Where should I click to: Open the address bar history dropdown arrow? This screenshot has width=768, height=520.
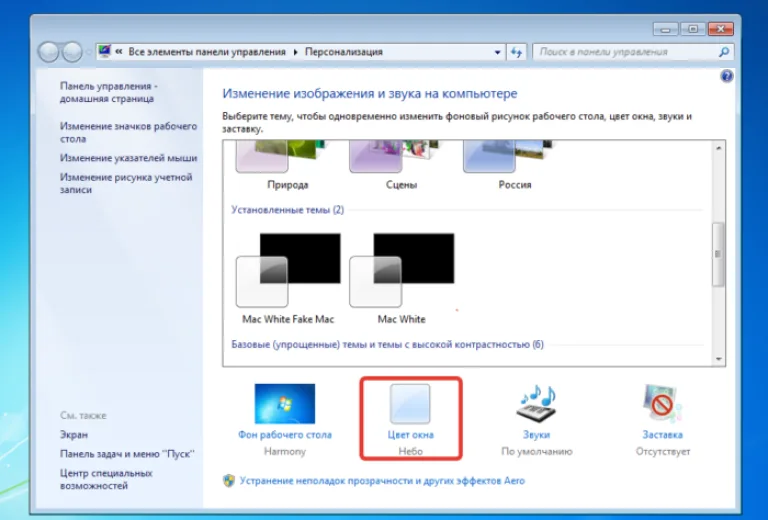[x=497, y=52]
